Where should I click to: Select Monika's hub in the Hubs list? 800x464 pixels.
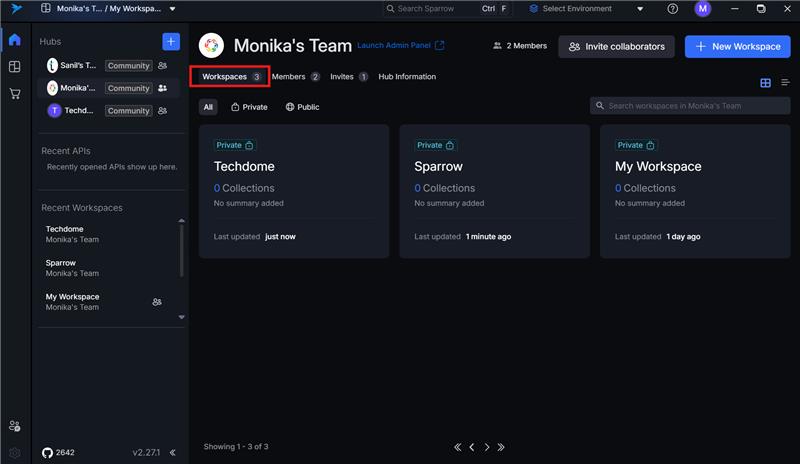click(x=109, y=88)
